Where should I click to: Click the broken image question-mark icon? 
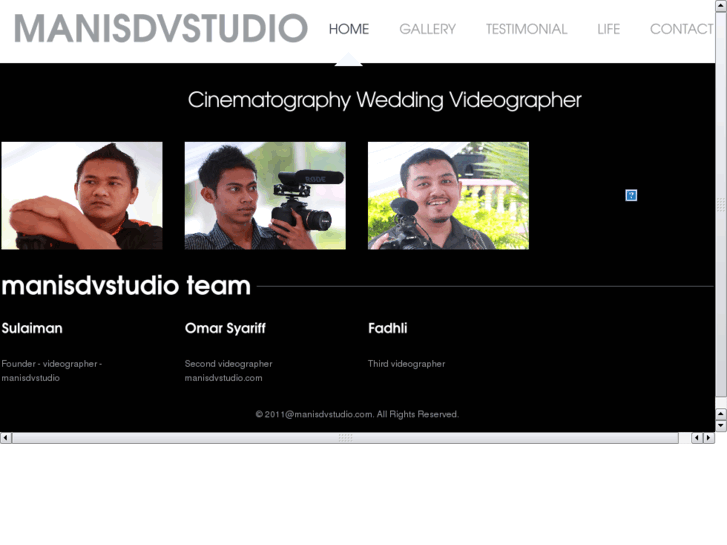click(631, 195)
